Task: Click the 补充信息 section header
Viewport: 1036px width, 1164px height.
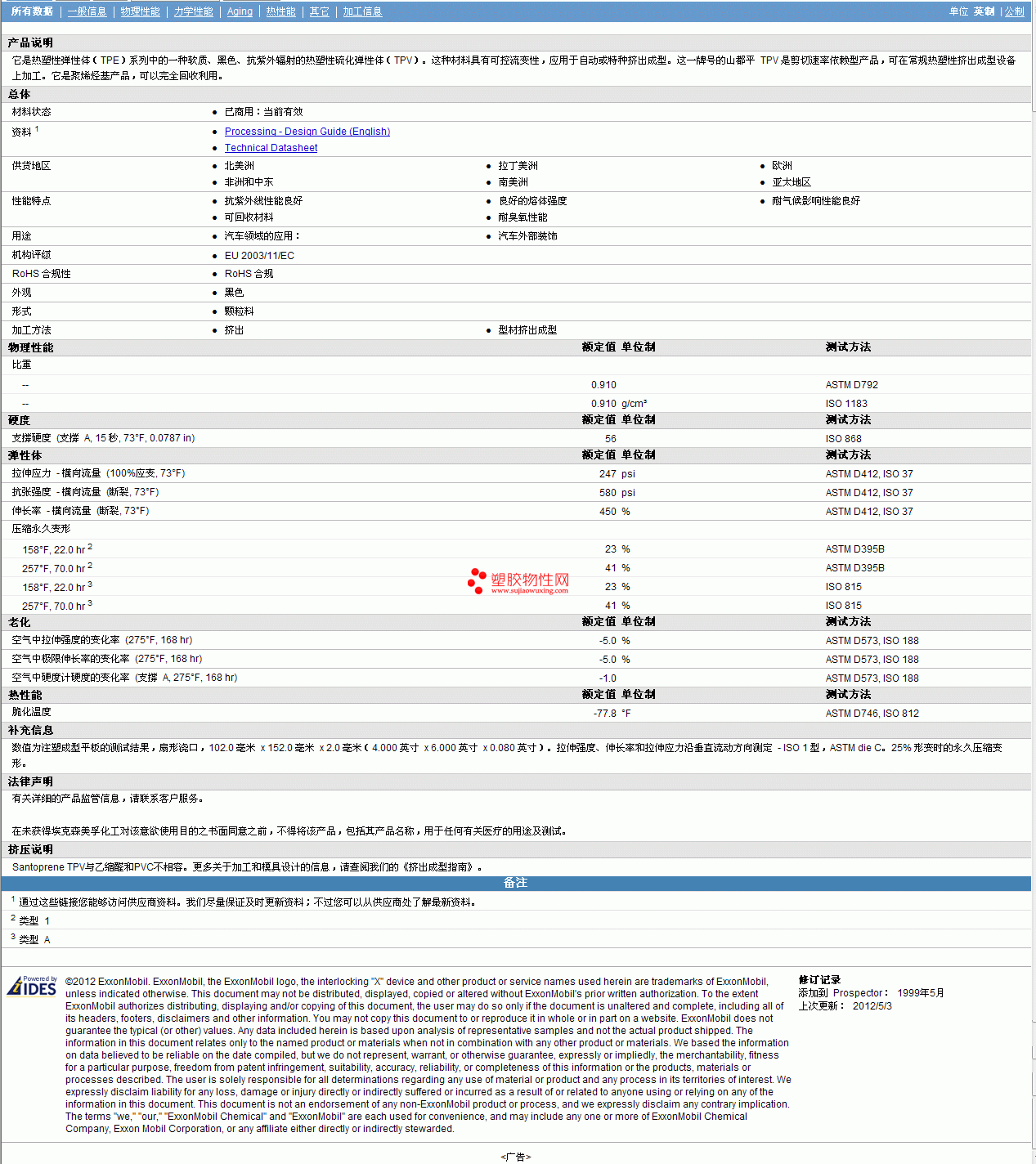Action: [30, 730]
